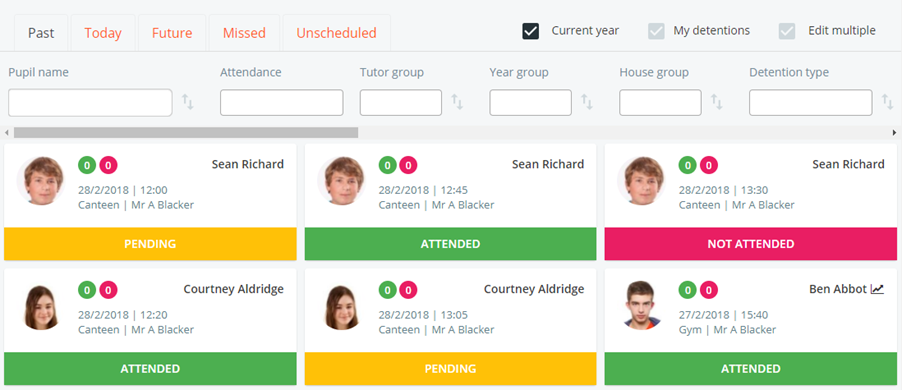902x390 pixels.
Task: Open the Tutor group filter box
Action: click(x=401, y=102)
